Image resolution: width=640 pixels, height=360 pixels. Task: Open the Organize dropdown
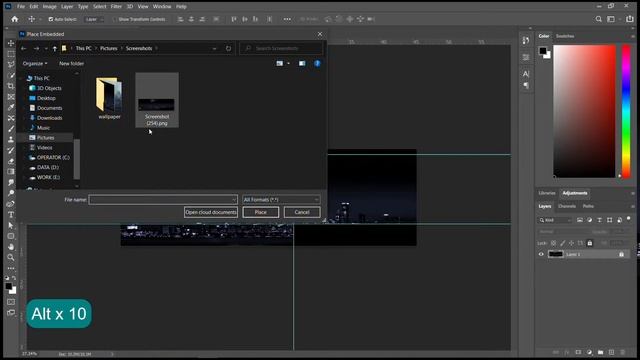click(35, 64)
